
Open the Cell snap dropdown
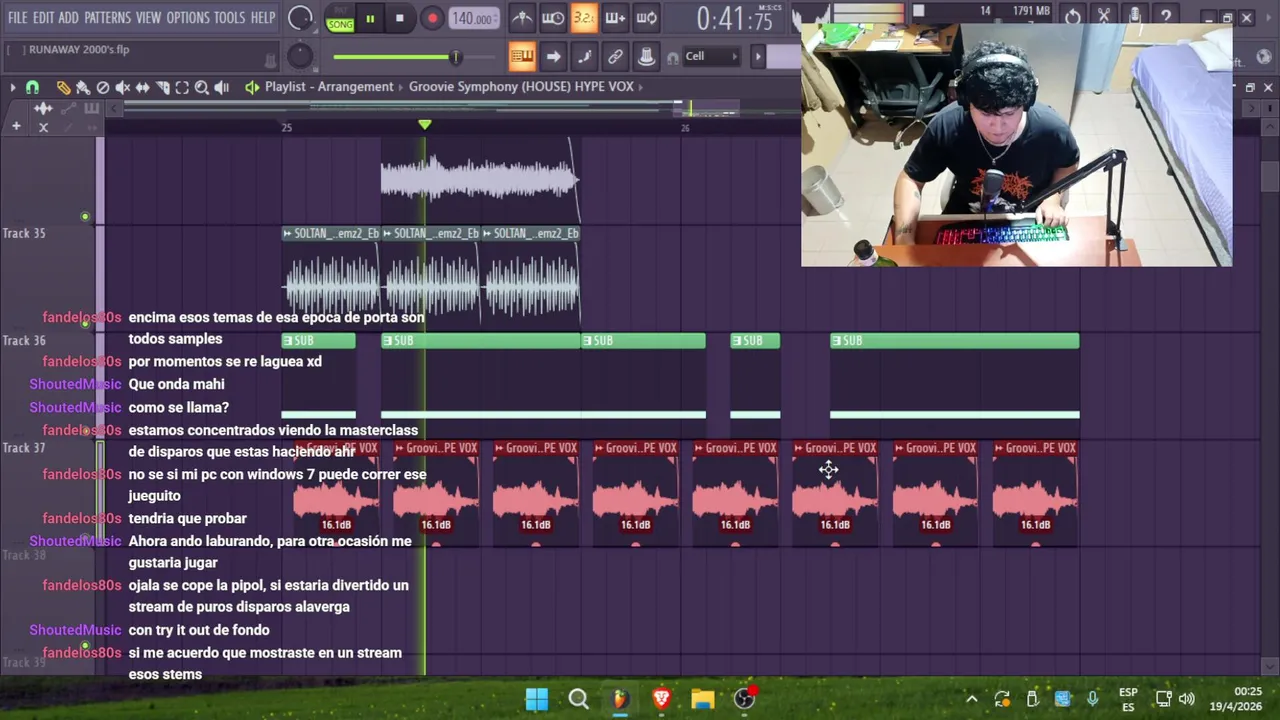[x=712, y=56]
